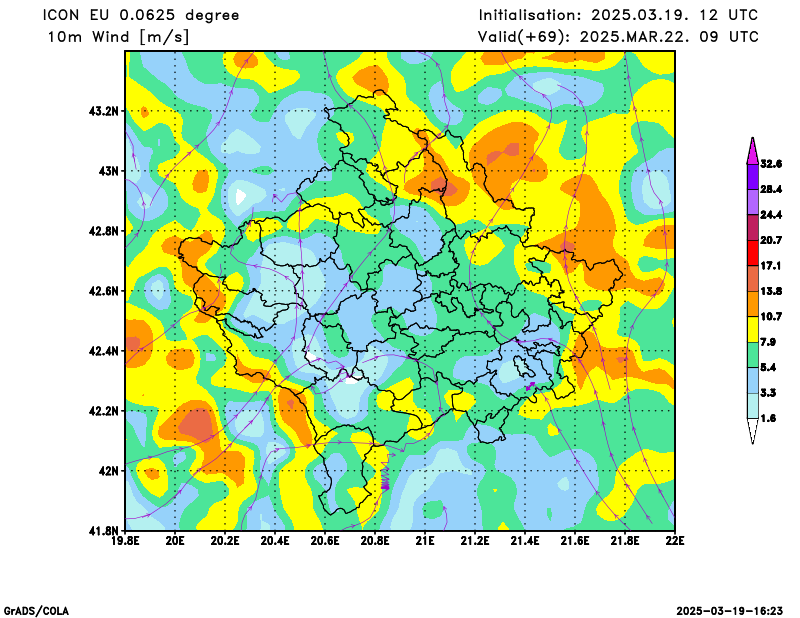Click the pale cyan colorbar swatch below 3.3
This screenshot has height=618, width=800.
click(753, 406)
